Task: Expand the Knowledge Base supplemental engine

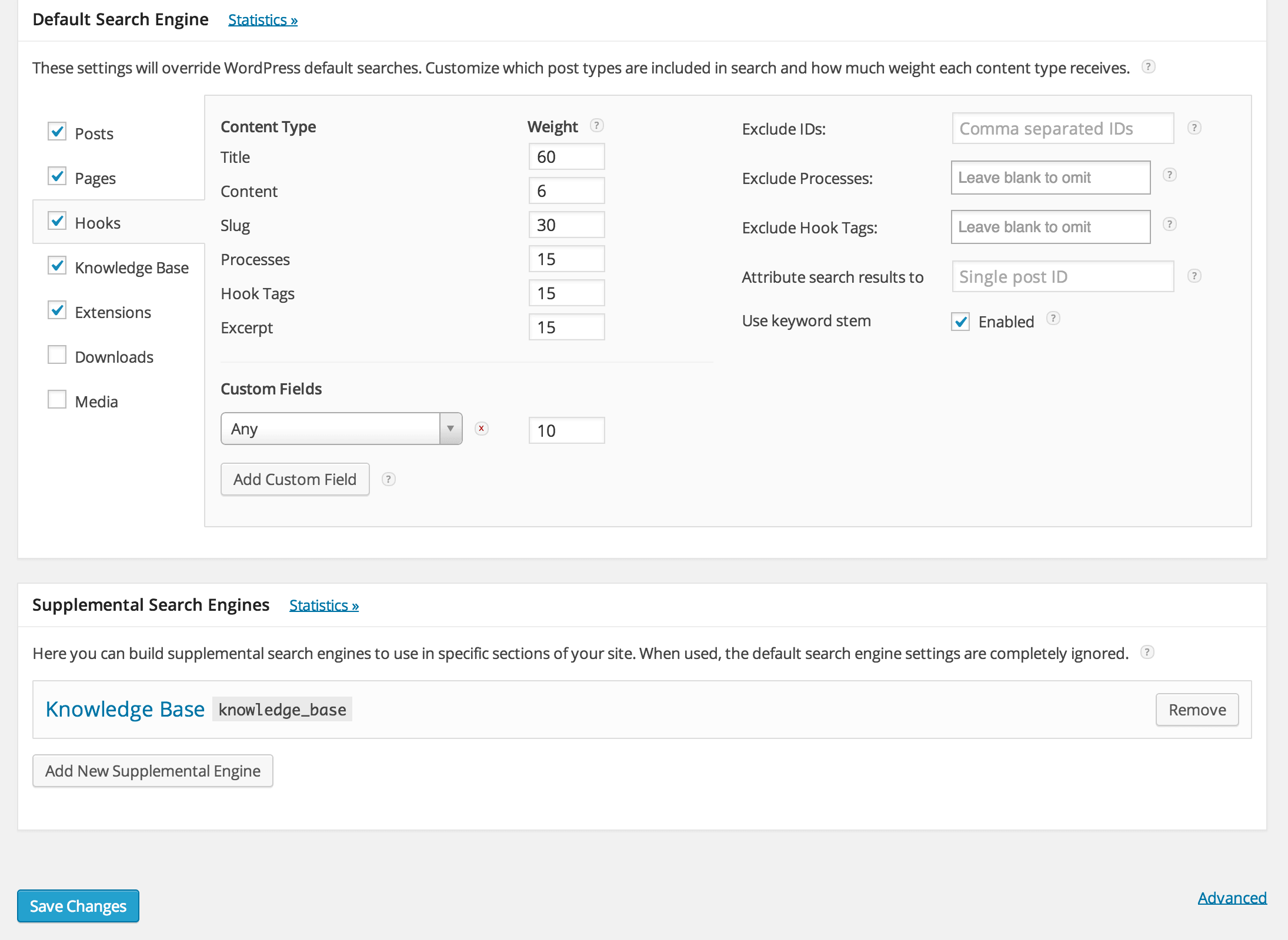Action: 125,710
